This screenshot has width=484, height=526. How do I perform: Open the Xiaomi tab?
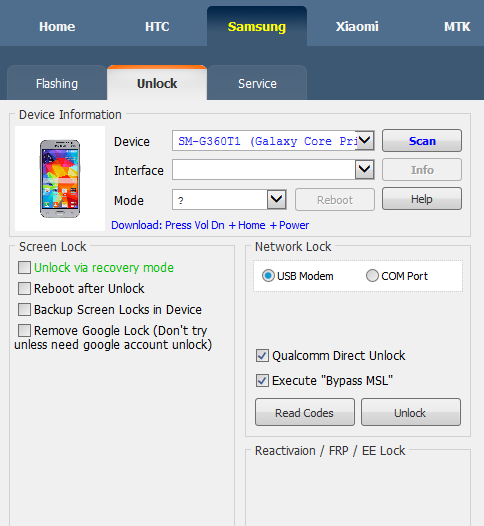pos(357,27)
